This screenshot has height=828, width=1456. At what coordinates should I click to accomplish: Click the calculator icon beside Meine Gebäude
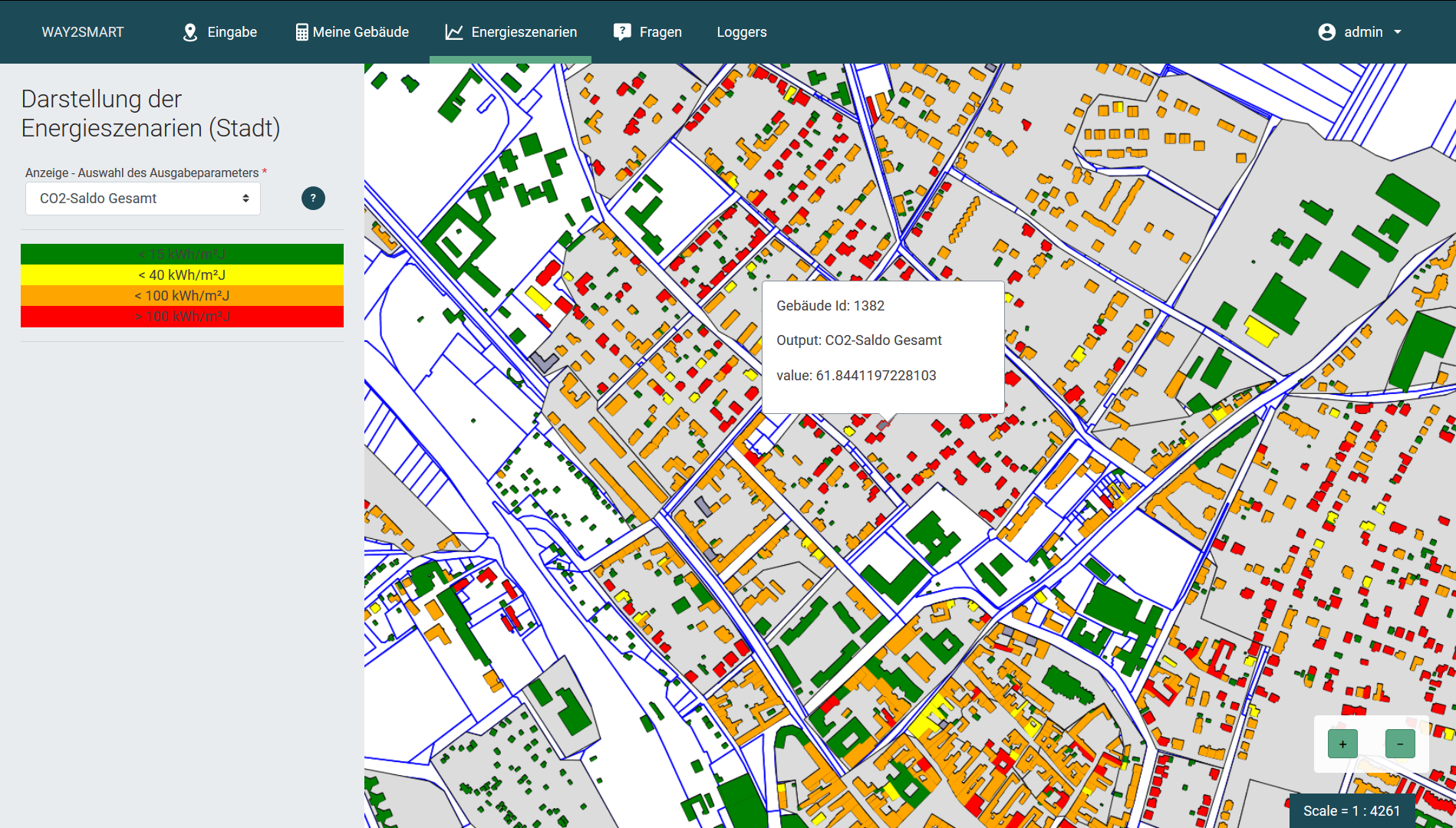(302, 32)
